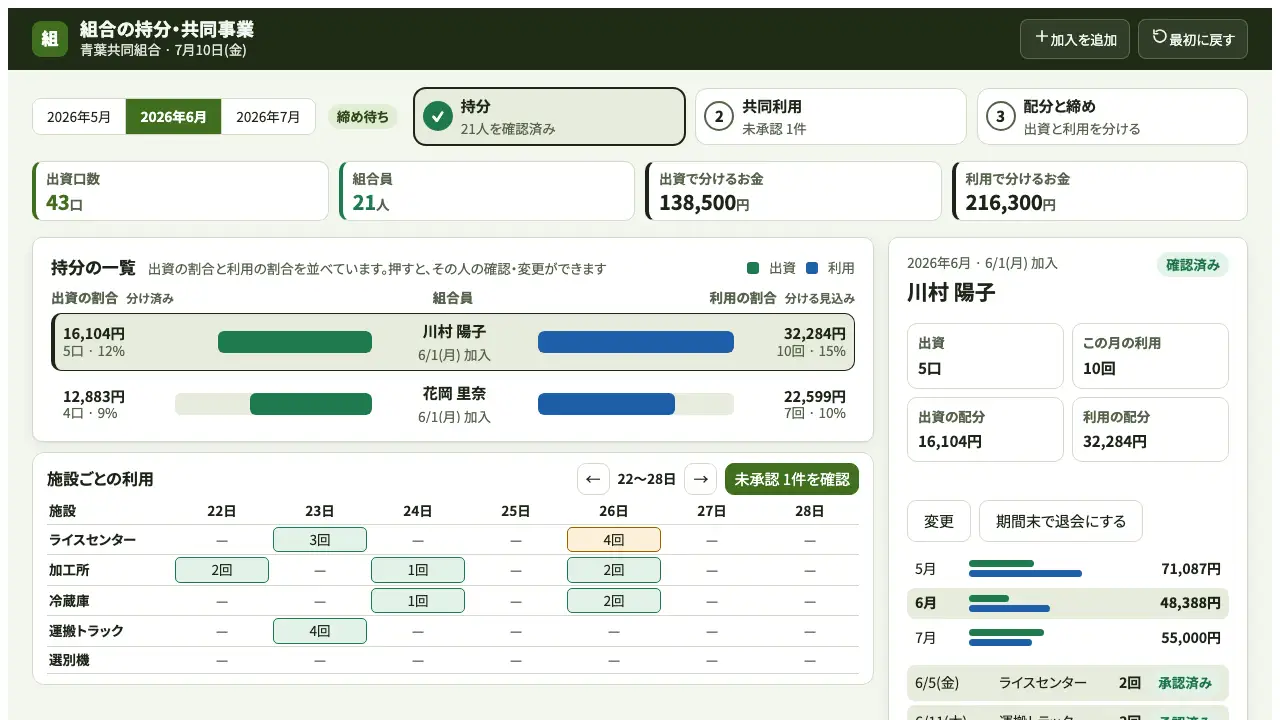
Task: Click the 確認済み badge in member panel
Action: pos(1193,265)
